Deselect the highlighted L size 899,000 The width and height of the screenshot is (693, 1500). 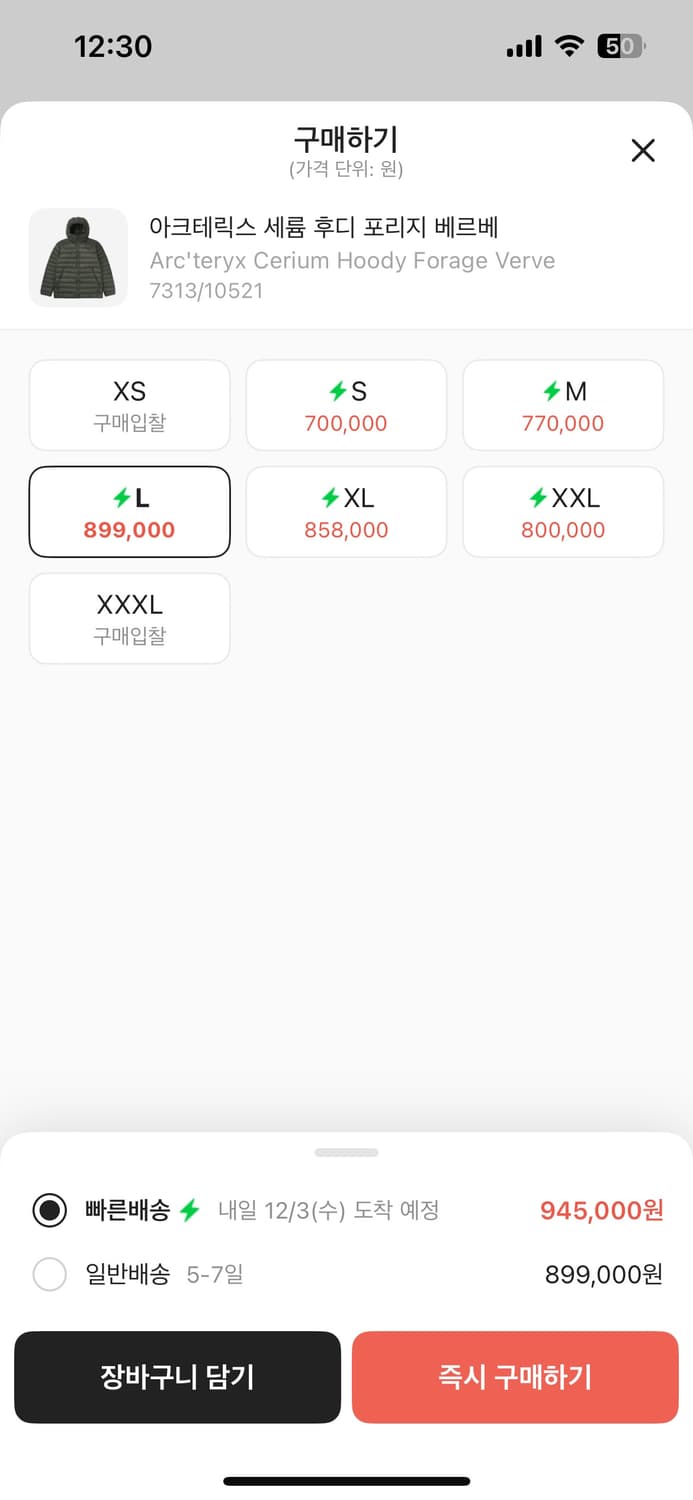point(129,511)
